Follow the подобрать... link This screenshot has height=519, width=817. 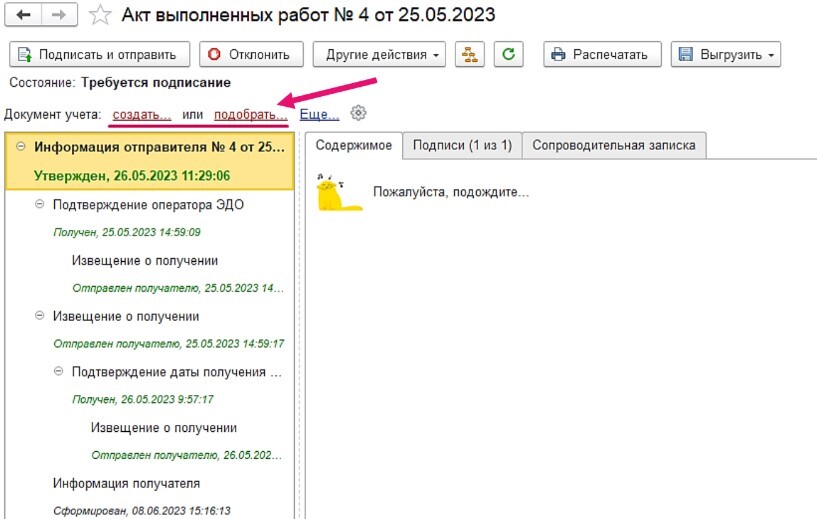[x=251, y=115]
